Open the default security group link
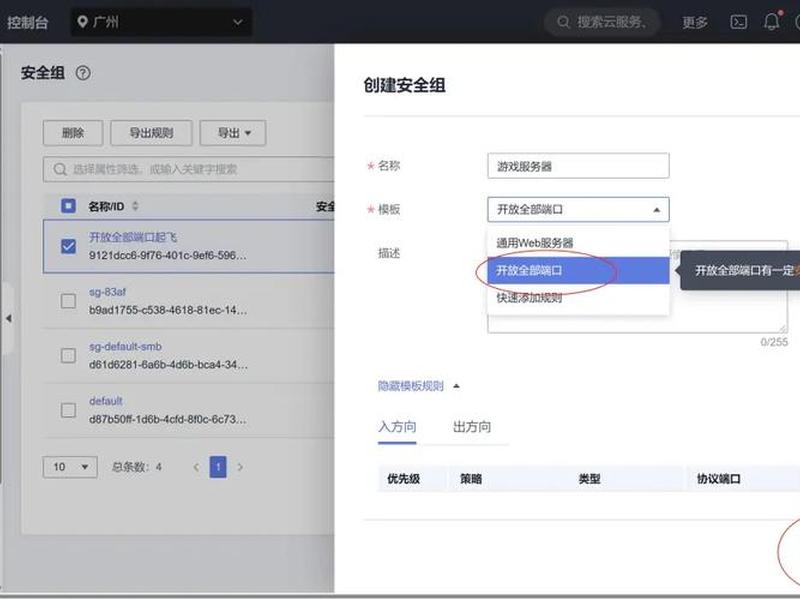800x600 pixels. tap(106, 401)
